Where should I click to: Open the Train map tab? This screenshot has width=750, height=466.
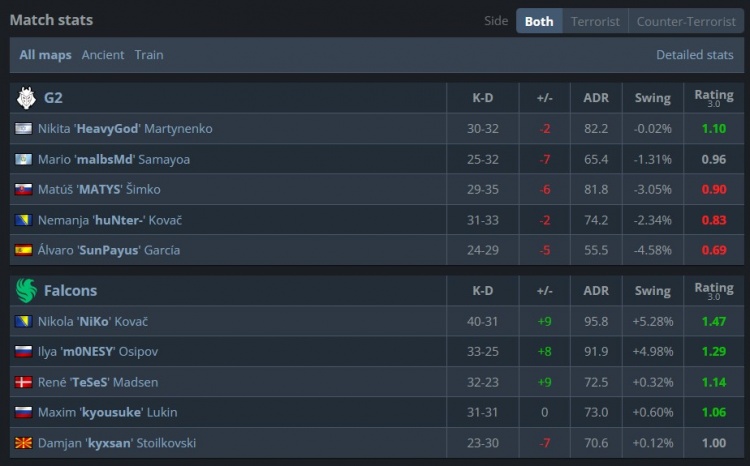click(x=149, y=55)
